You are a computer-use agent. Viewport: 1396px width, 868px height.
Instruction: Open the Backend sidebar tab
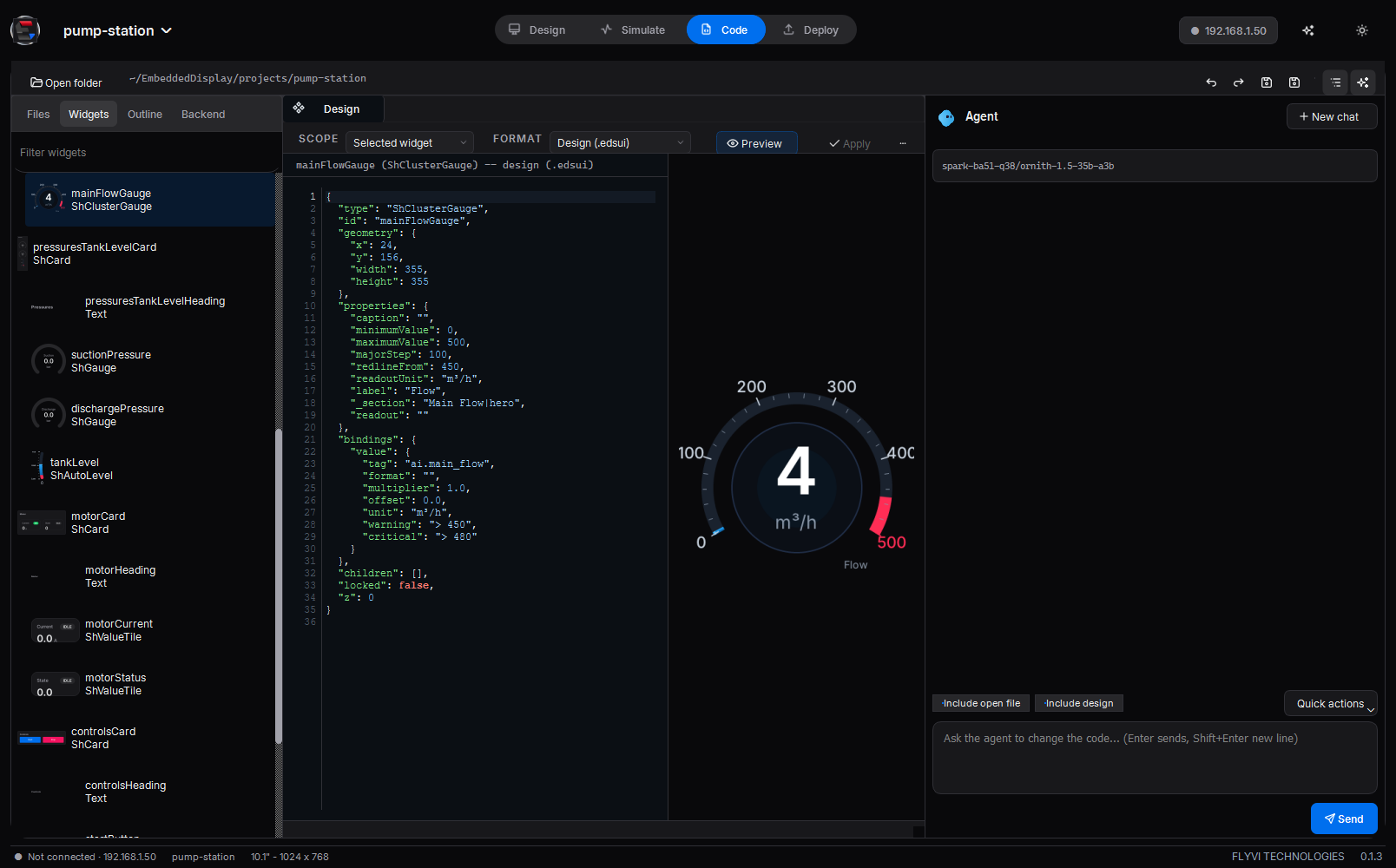coord(203,115)
